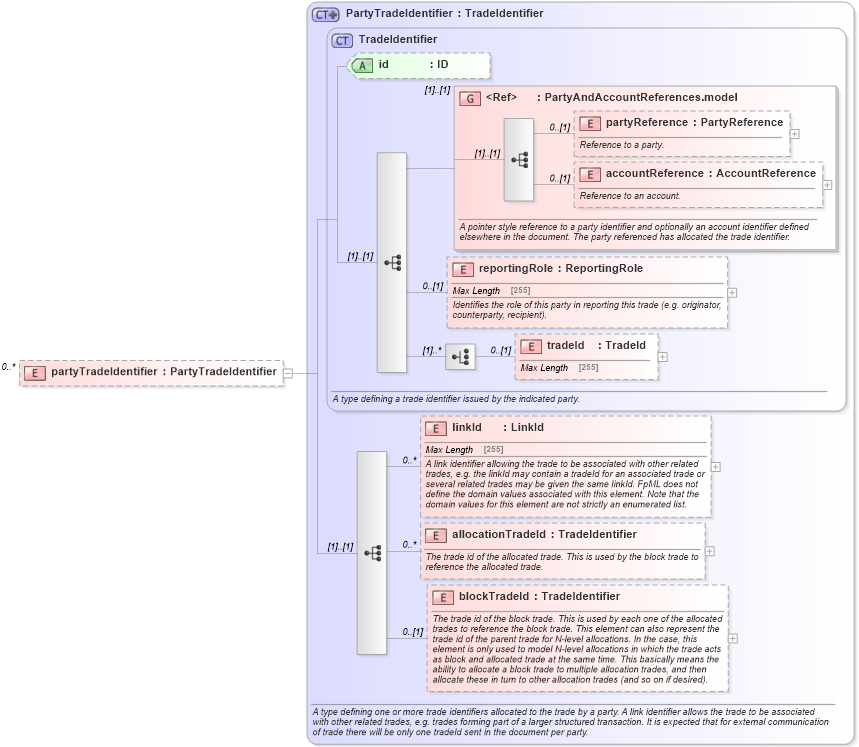Click 'allocationTradeId : TradeIdentifier' label
The image size is (859, 747).
pos(544,535)
